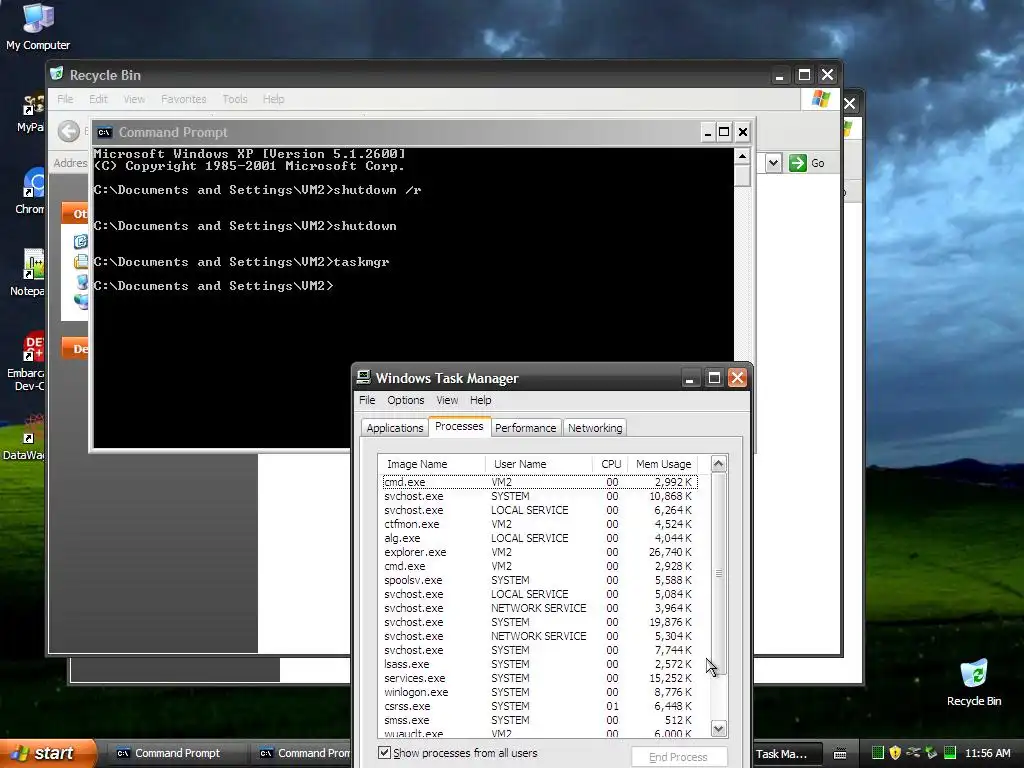Select lsass.exe process row
This screenshot has height=768, width=1024.
pos(539,664)
